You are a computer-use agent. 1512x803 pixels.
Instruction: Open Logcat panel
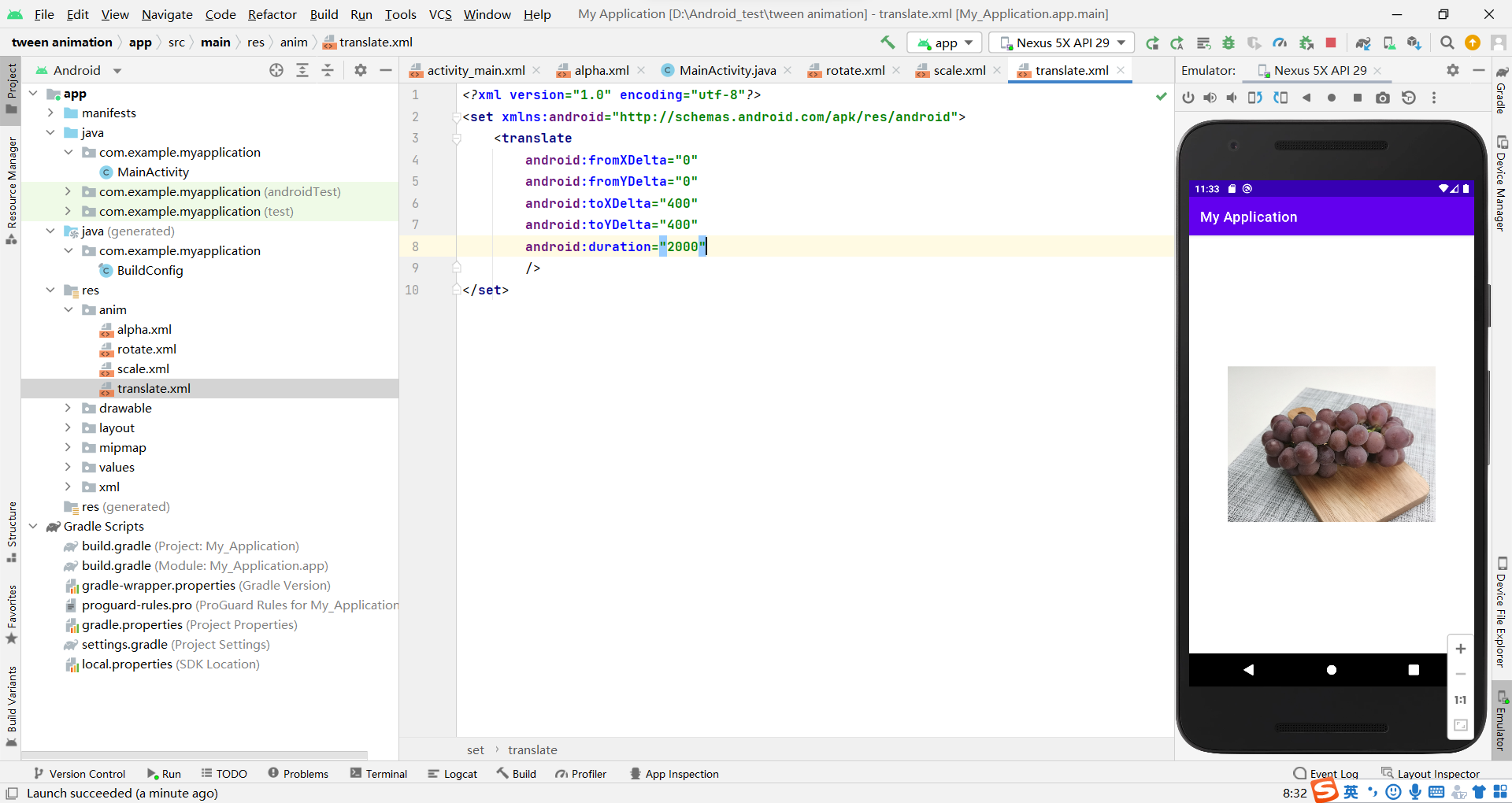coord(453,773)
